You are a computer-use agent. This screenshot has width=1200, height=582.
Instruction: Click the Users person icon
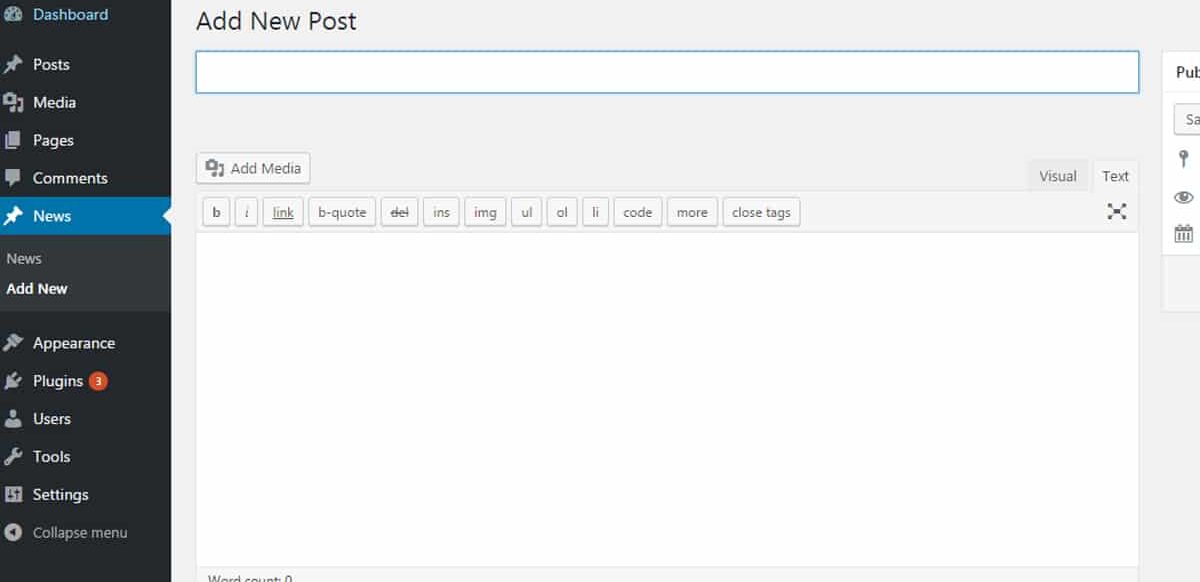(13, 419)
